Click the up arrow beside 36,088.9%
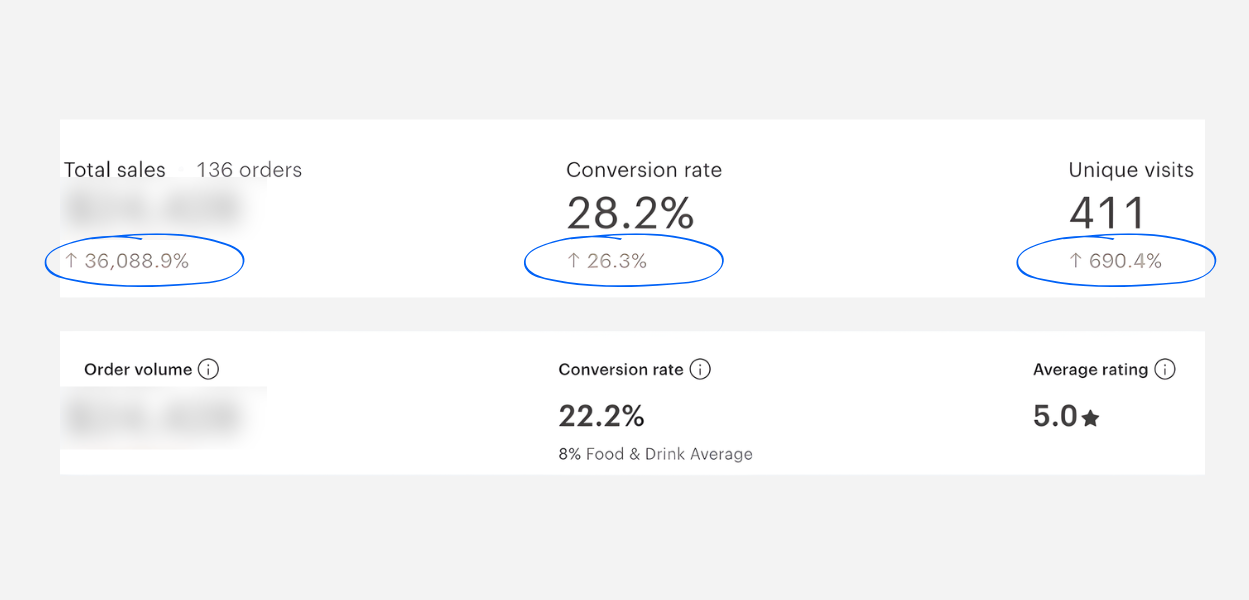 (x=71, y=261)
